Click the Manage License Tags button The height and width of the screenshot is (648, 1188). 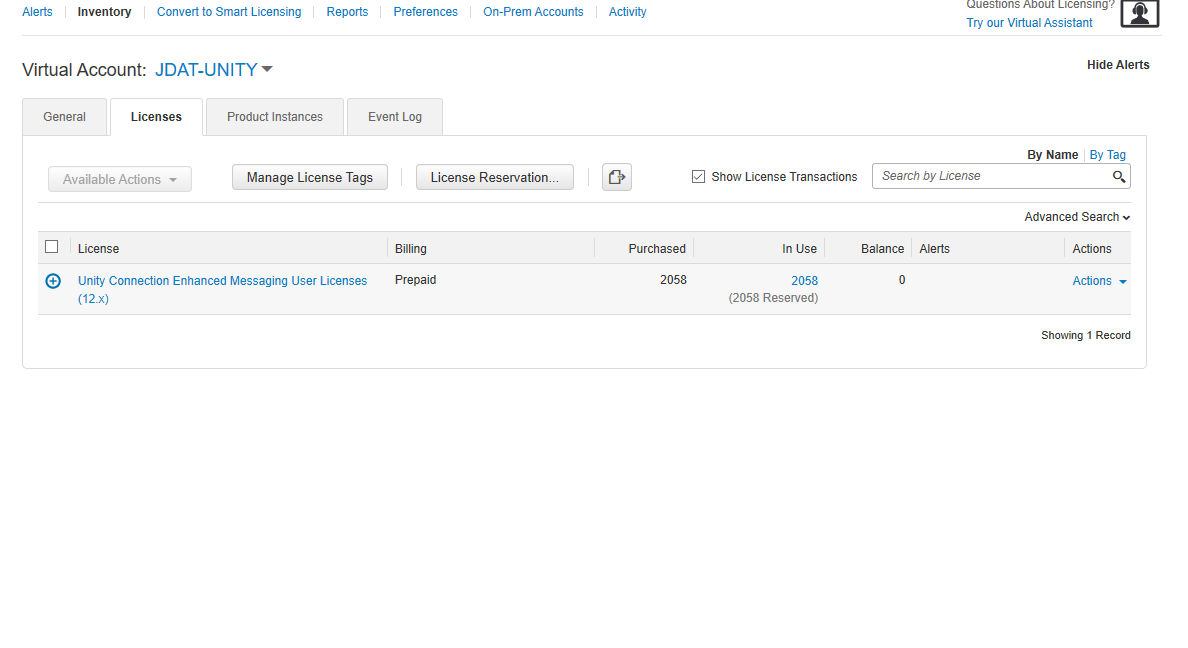coord(309,176)
